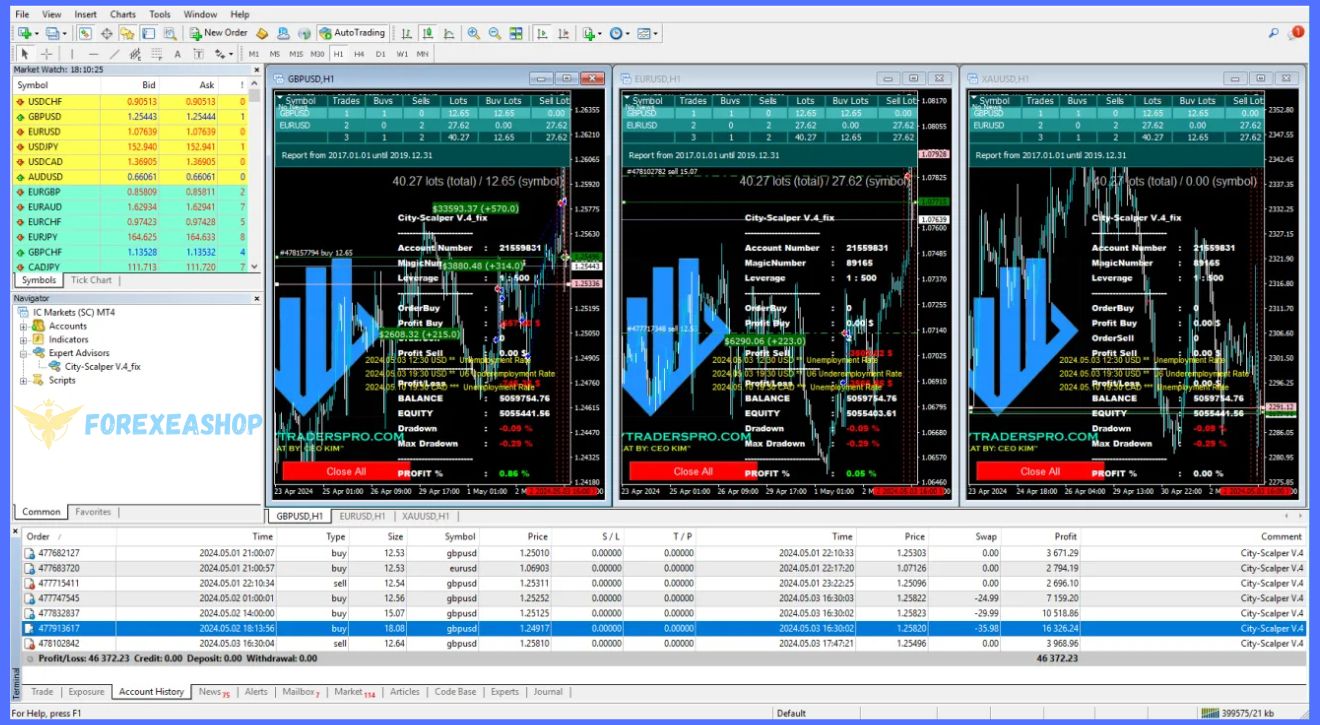Toggle the Market Watch panel icon
Screen dimensions: 1320x725
(x=86, y=33)
